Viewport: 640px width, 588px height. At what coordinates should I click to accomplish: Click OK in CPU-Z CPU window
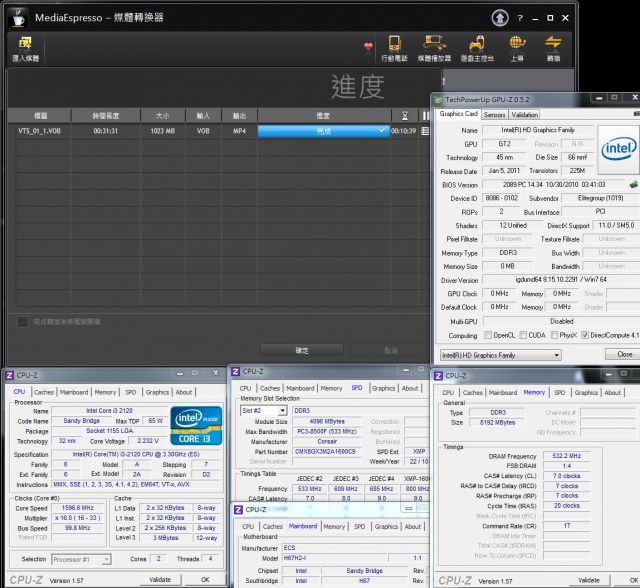click(x=205, y=579)
